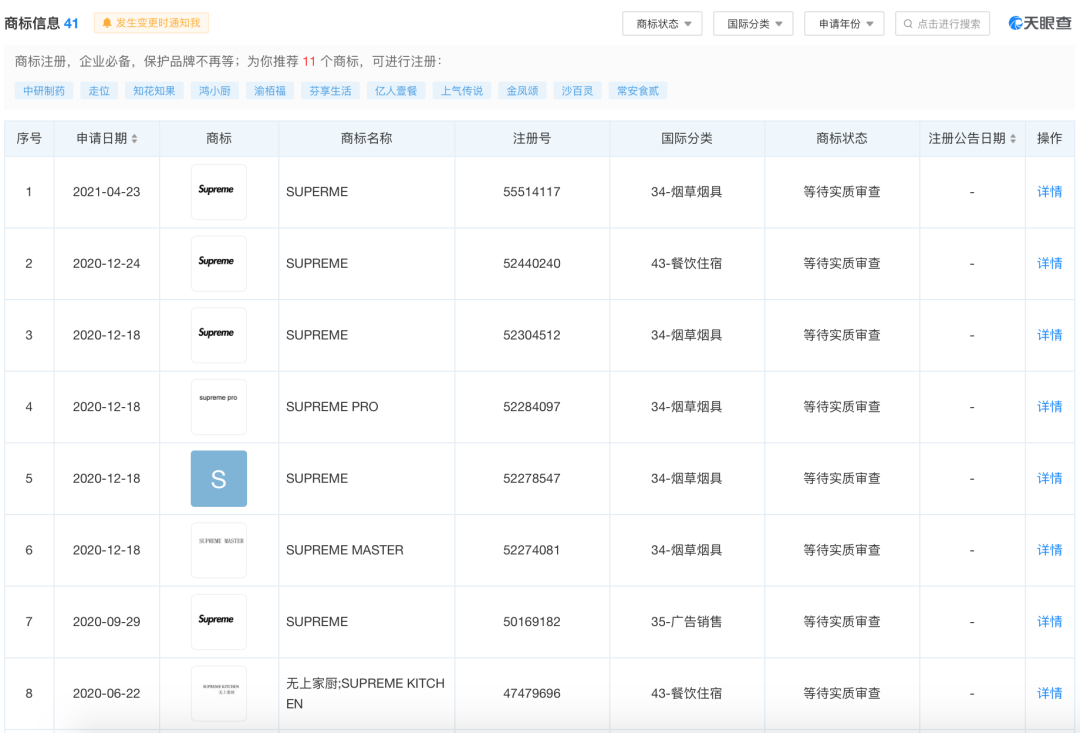This screenshot has height=733, width=1080.
Task: Click the blue S trademark logo
Action: point(218,478)
